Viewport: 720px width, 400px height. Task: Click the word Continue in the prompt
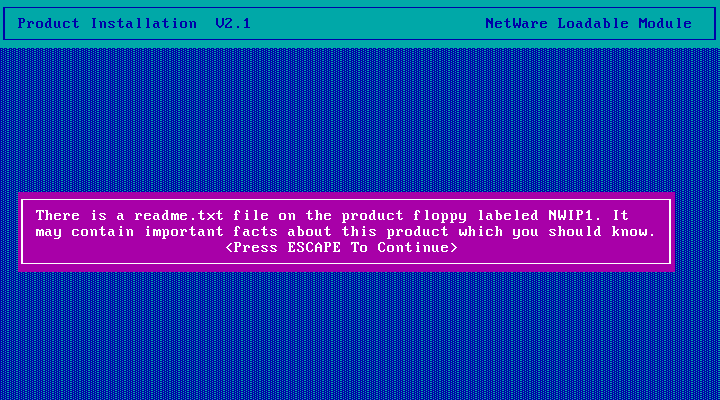point(413,248)
